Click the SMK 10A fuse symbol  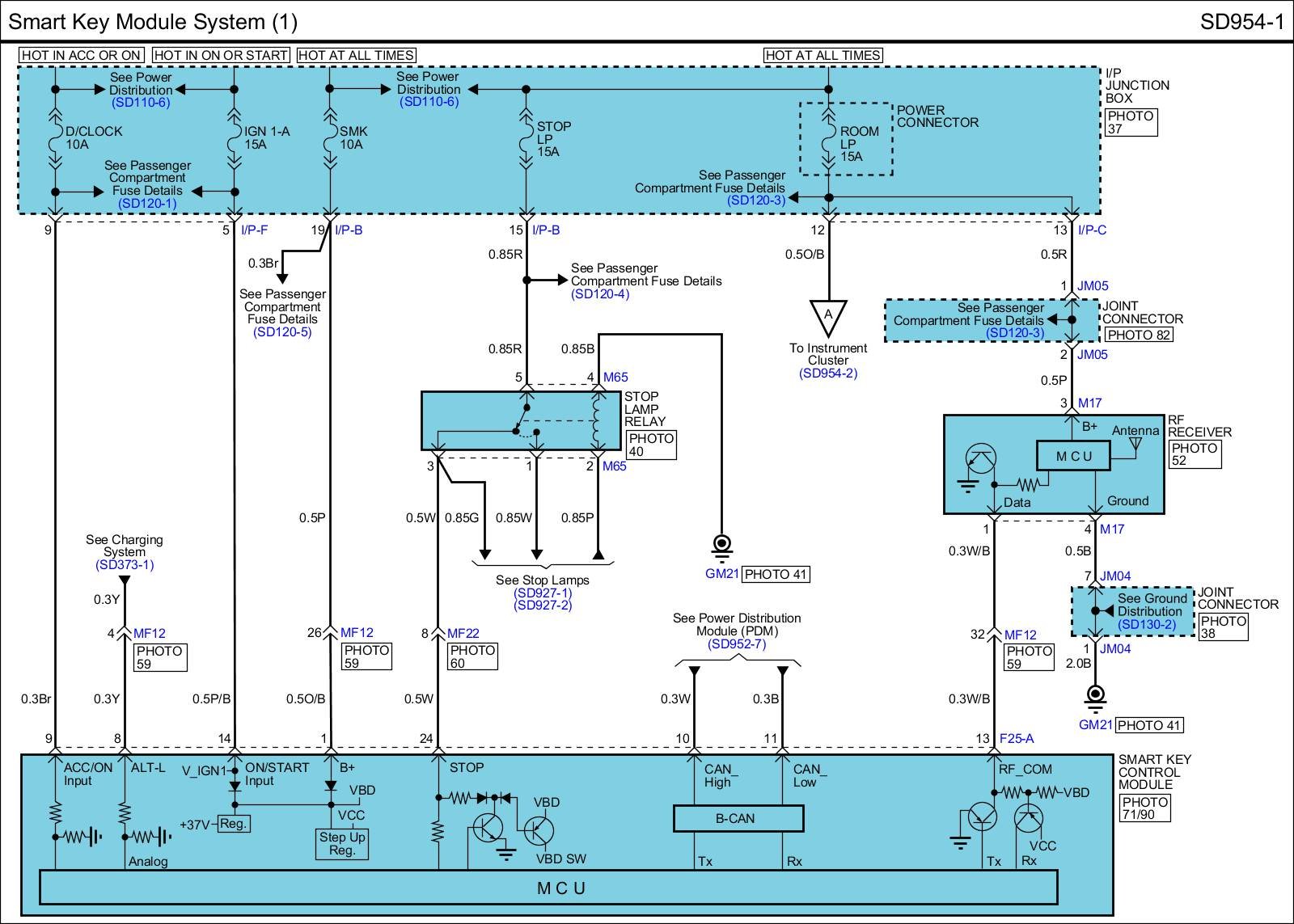329,143
